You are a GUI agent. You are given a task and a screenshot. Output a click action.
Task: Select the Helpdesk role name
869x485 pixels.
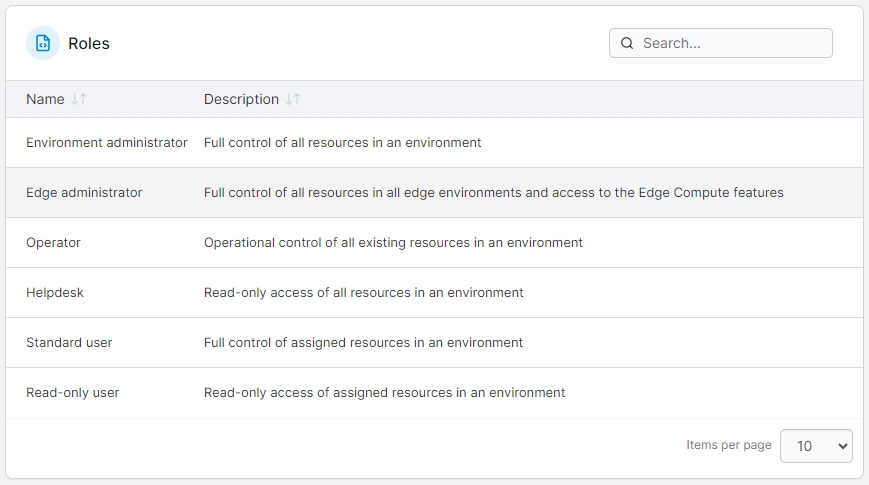55,293
